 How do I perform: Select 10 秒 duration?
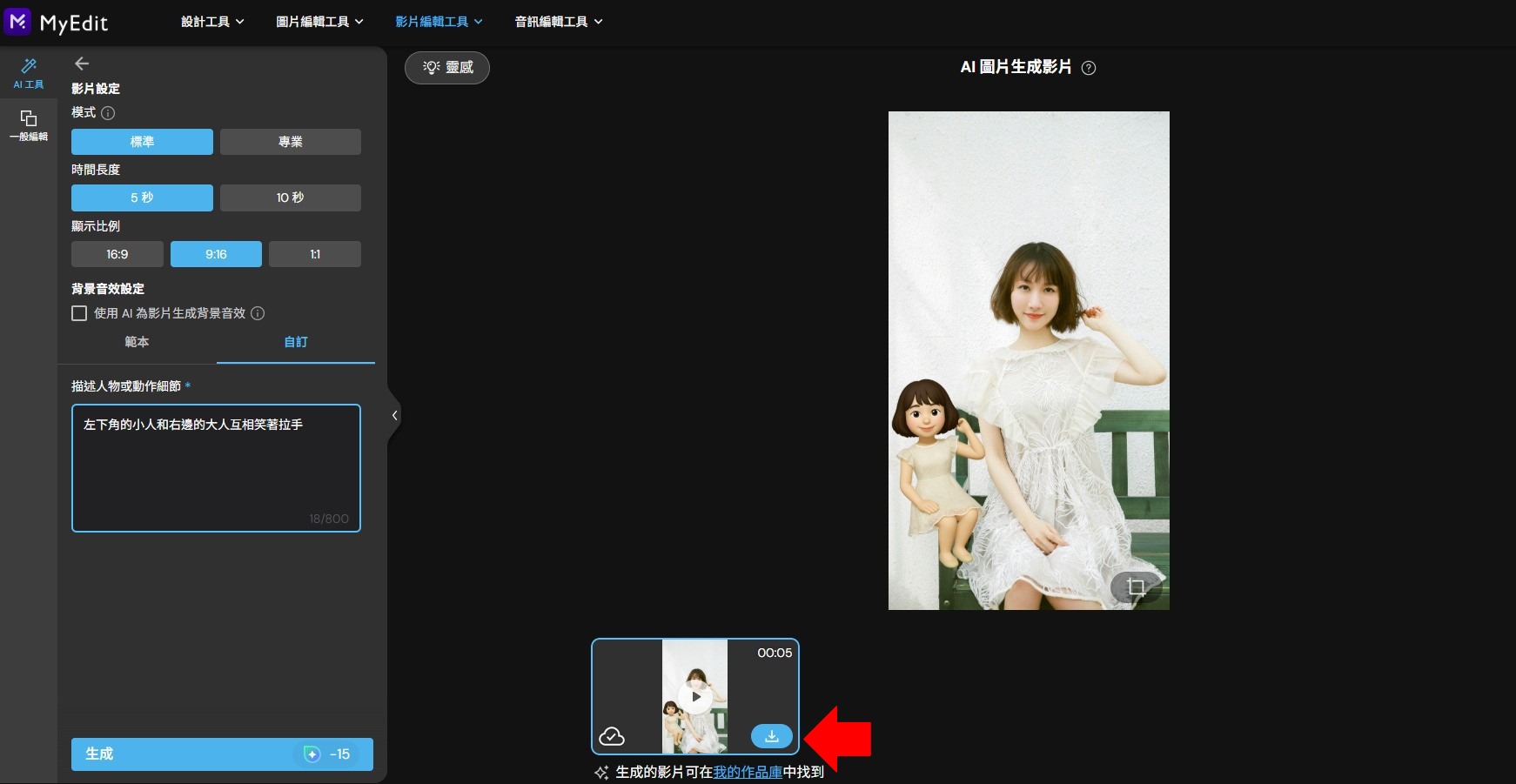click(291, 198)
